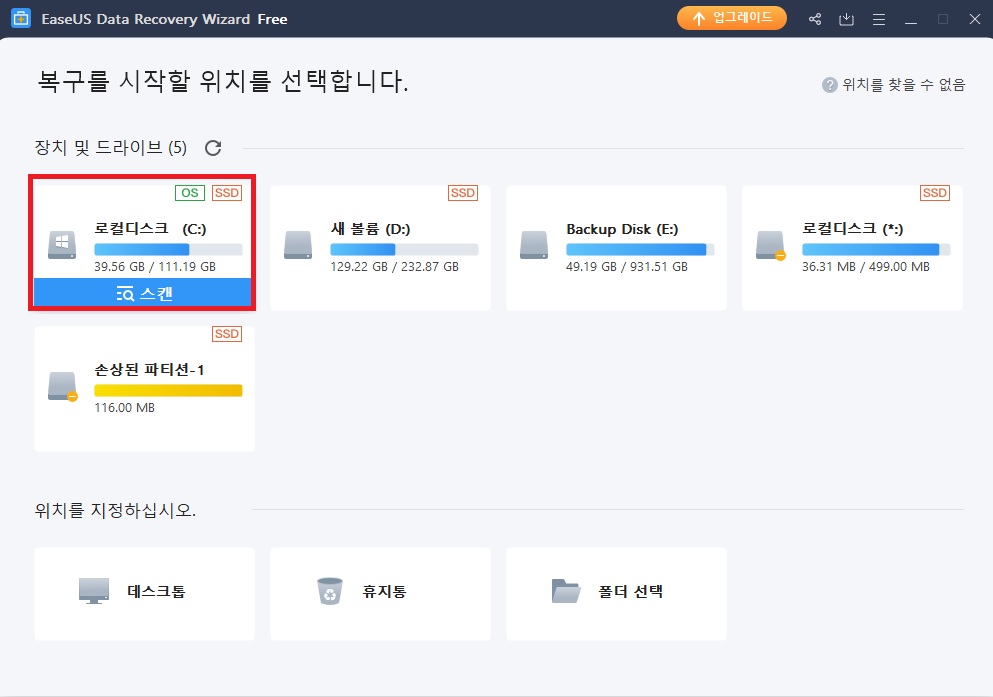Click the drive icon beside 새 볼륨 (D:)

click(298, 245)
